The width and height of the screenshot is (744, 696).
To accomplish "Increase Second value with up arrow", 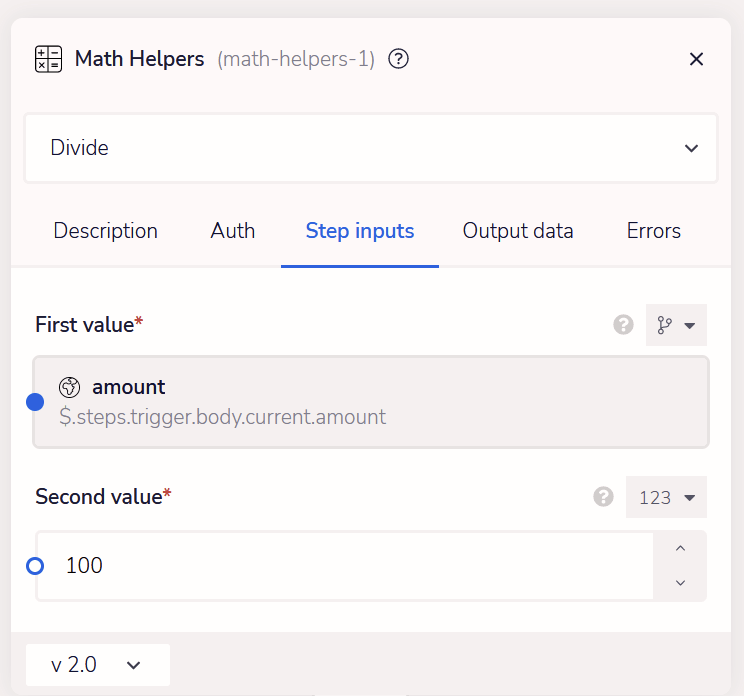I will point(680,548).
